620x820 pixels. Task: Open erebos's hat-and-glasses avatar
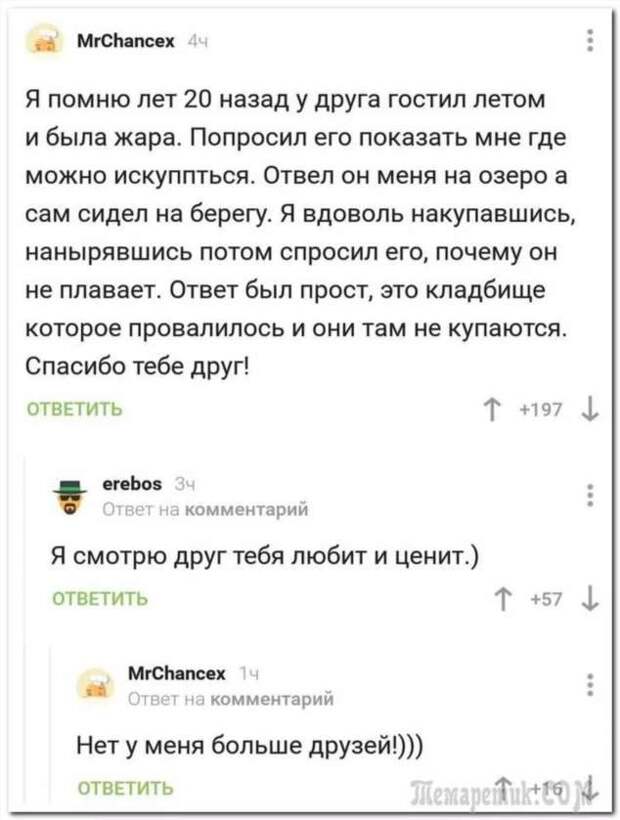70,497
